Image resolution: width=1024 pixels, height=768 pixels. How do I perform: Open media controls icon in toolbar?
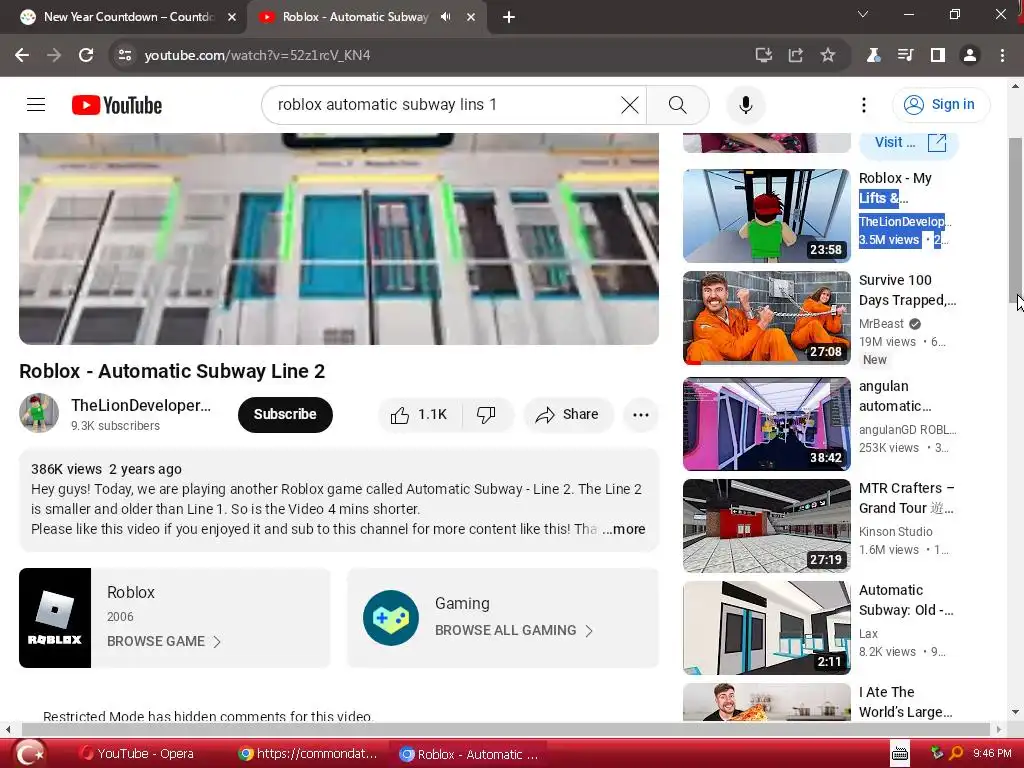pyautogui.click(x=905, y=56)
